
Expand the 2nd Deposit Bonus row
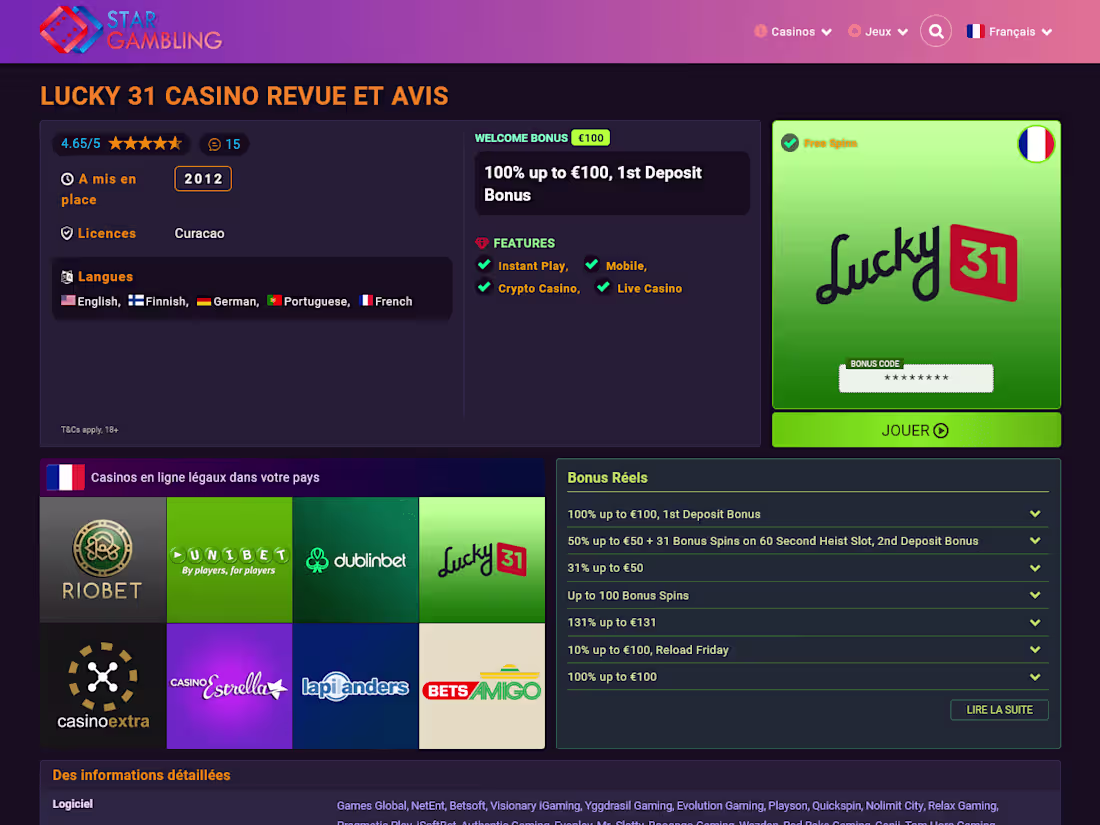tap(807, 541)
